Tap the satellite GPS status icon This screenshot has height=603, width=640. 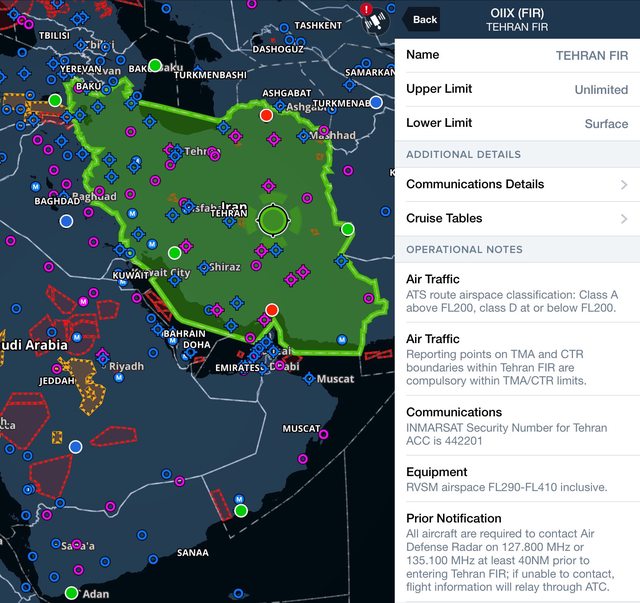377,21
